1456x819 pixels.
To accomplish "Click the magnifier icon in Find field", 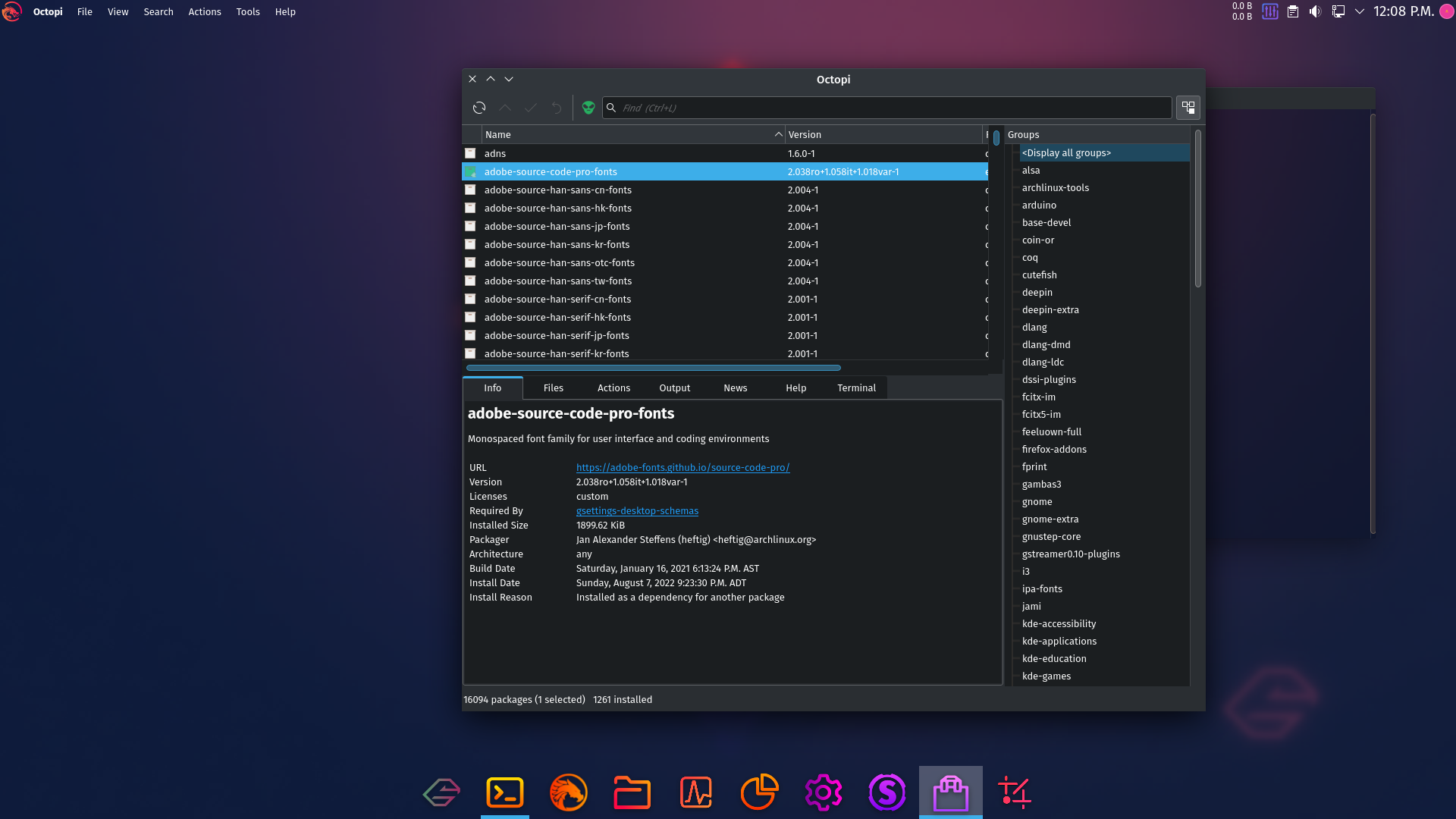I will click(611, 108).
